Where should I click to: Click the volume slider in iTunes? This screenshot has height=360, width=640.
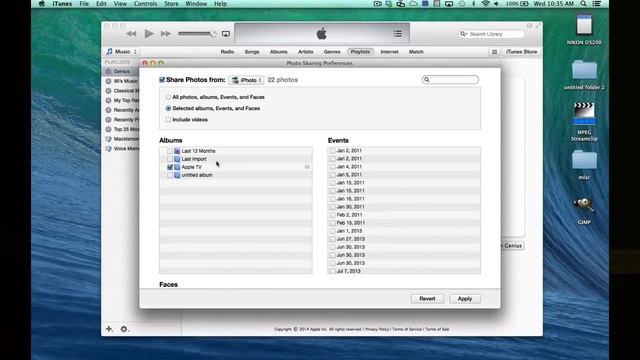(x=197, y=34)
